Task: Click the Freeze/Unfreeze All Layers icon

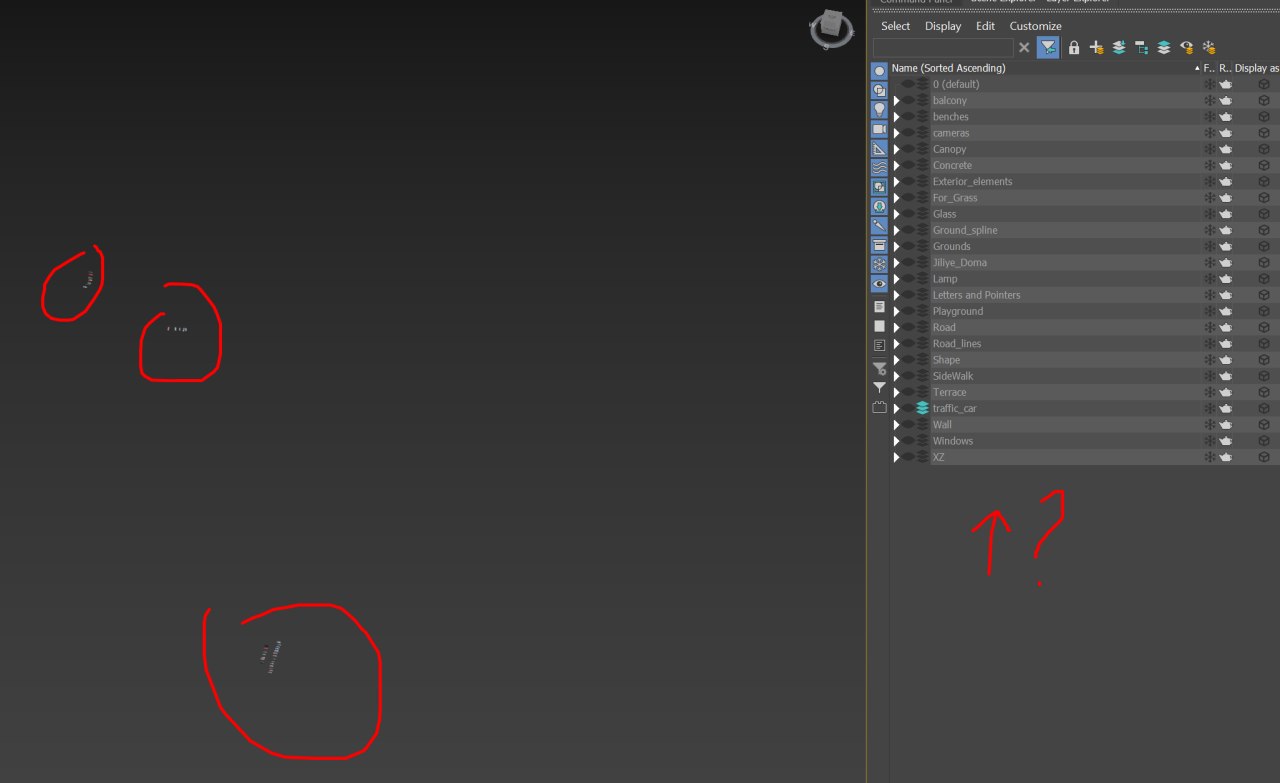Action: tap(1209, 47)
